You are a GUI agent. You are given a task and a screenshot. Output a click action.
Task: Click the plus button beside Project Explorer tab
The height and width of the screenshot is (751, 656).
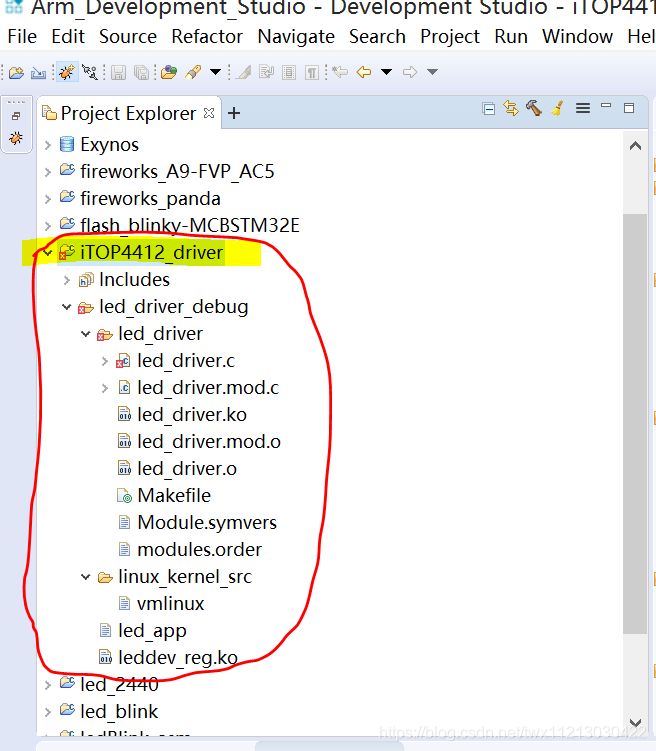pyautogui.click(x=234, y=114)
